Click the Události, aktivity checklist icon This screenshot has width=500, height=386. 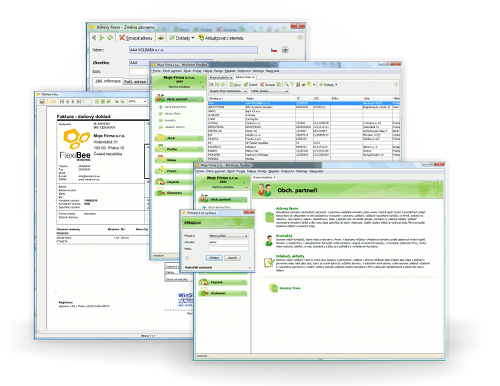pyautogui.click(x=269, y=263)
